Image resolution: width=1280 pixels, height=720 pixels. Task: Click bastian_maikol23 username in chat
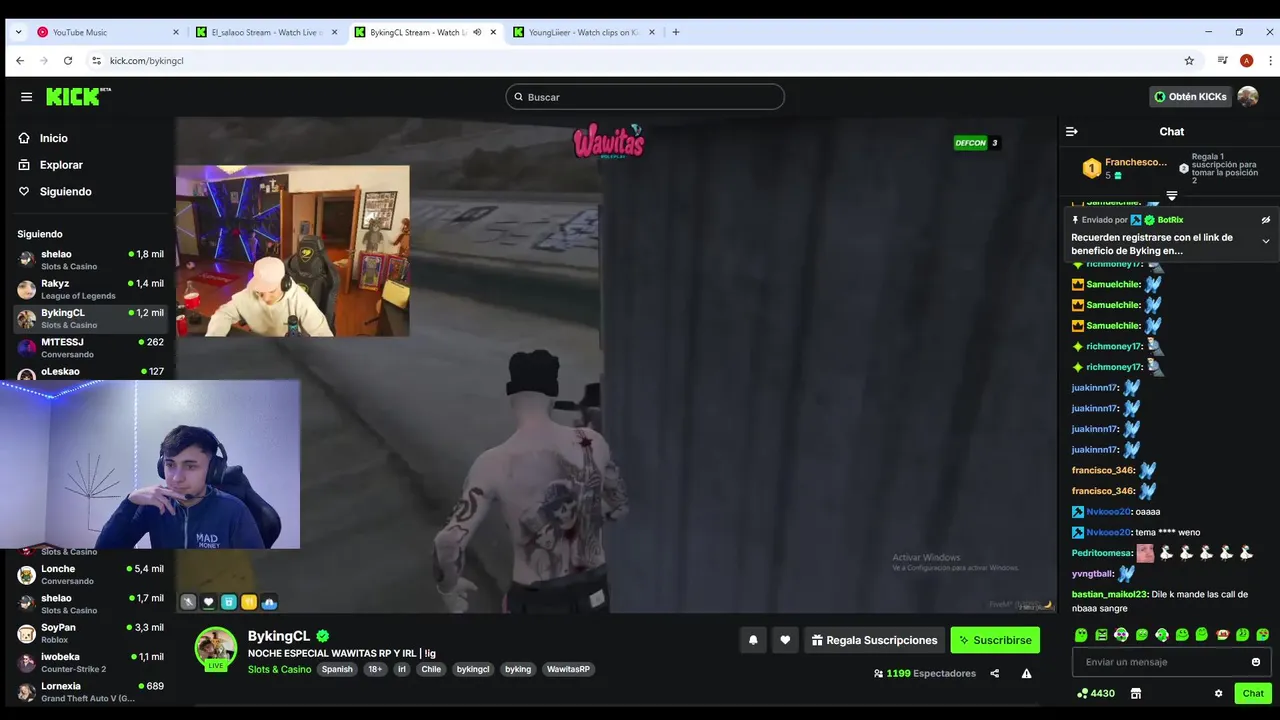[1109, 594]
